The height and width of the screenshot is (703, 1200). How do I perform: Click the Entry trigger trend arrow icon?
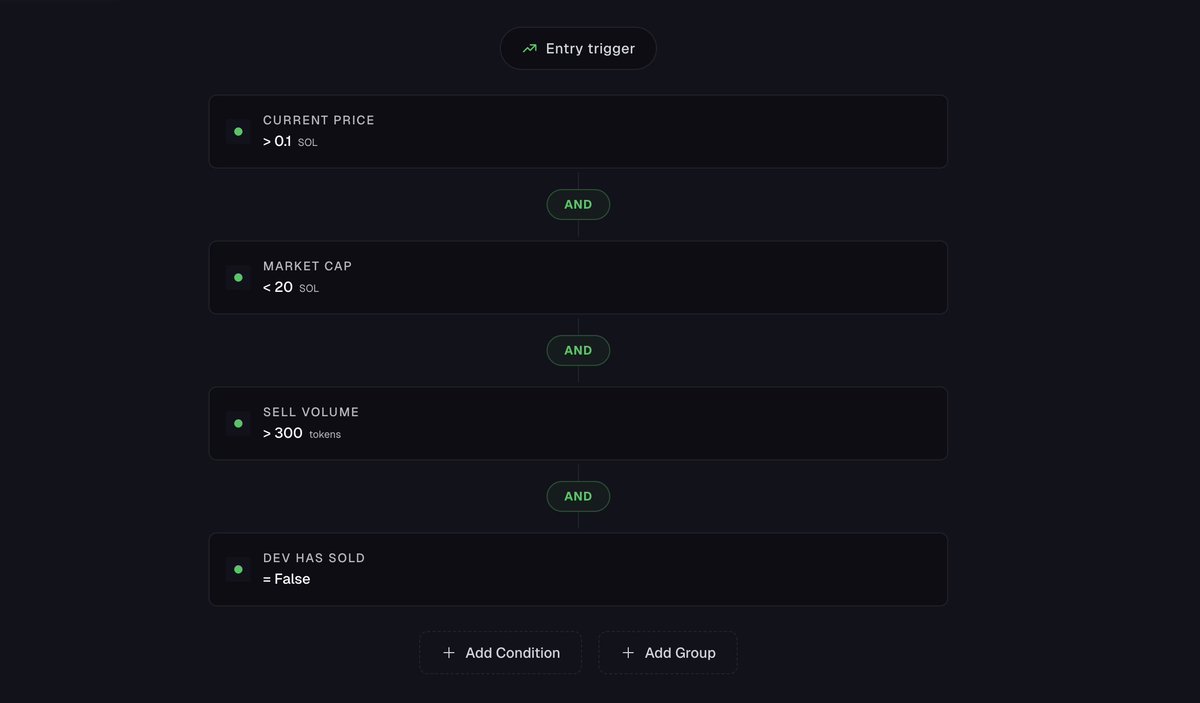(x=529, y=48)
